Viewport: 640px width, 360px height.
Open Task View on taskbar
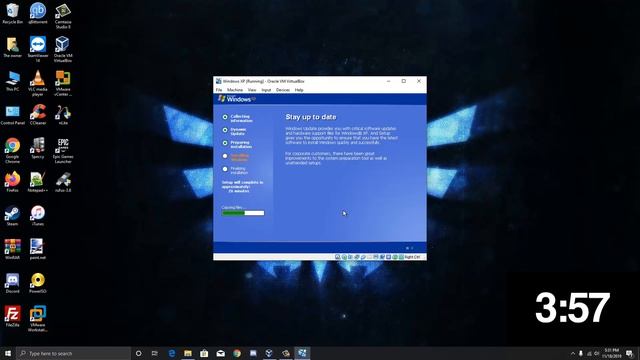(x=155, y=353)
